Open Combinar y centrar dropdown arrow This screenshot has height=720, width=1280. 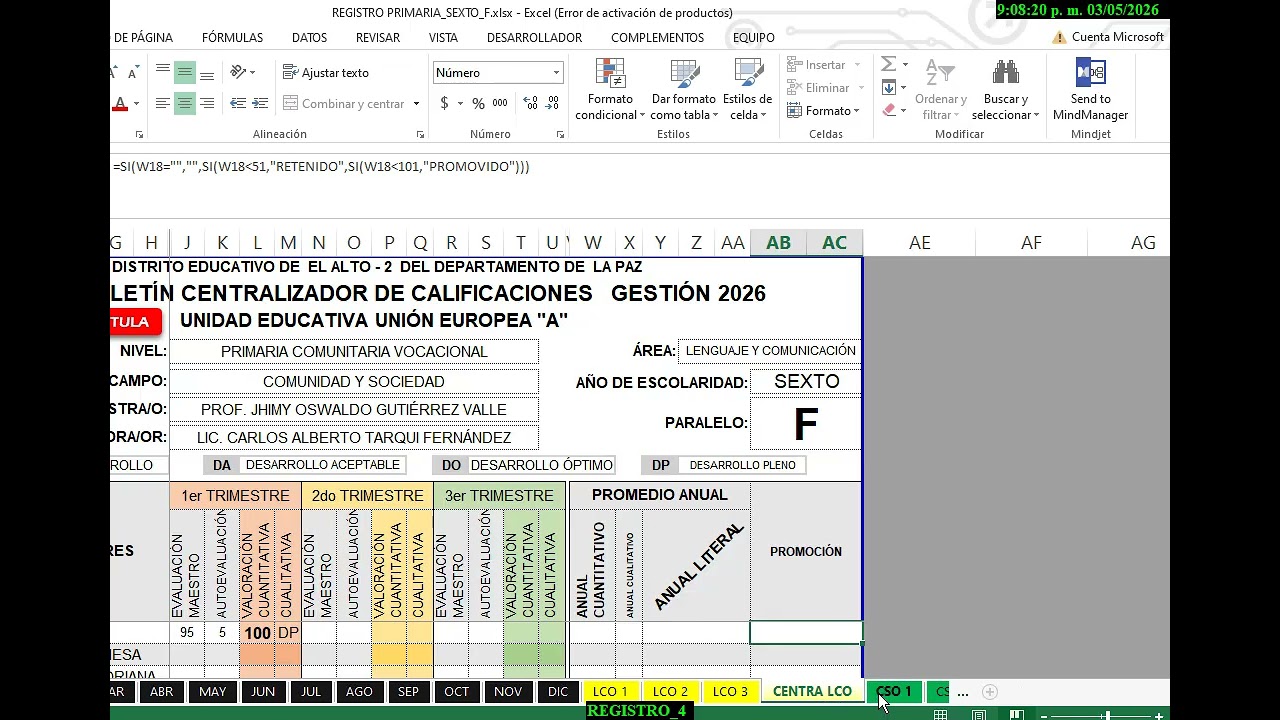point(416,103)
